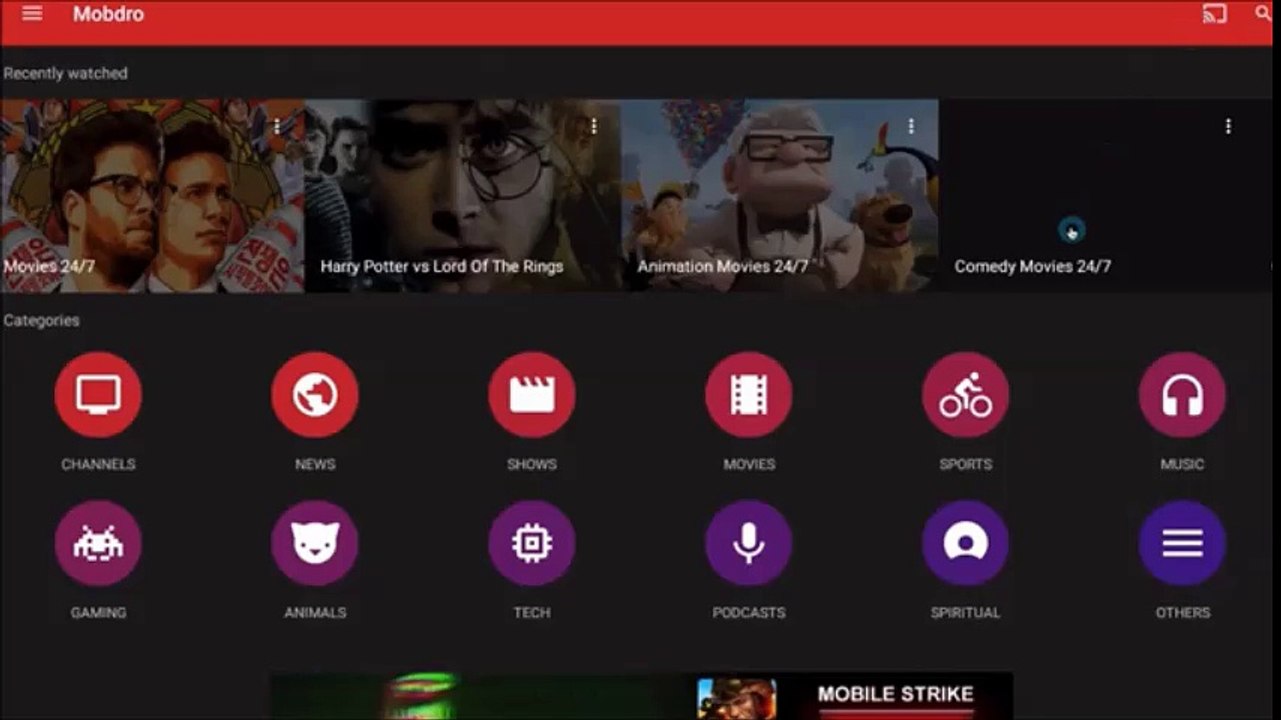Select the Shows clapperboard icon
The image size is (1281, 720).
(x=532, y=395)
